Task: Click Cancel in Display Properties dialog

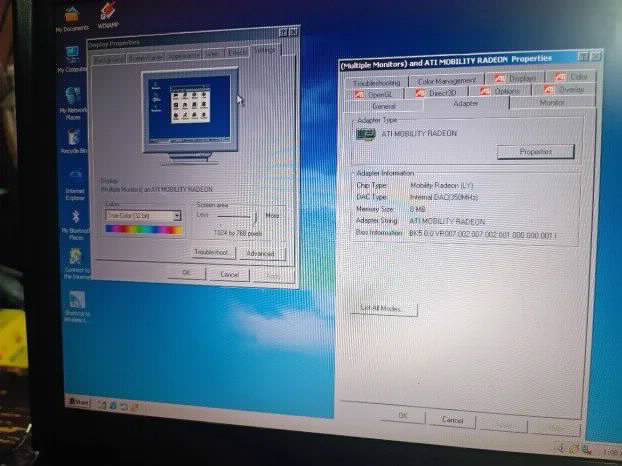Action: pyautogui.click(x=229, y=274)
